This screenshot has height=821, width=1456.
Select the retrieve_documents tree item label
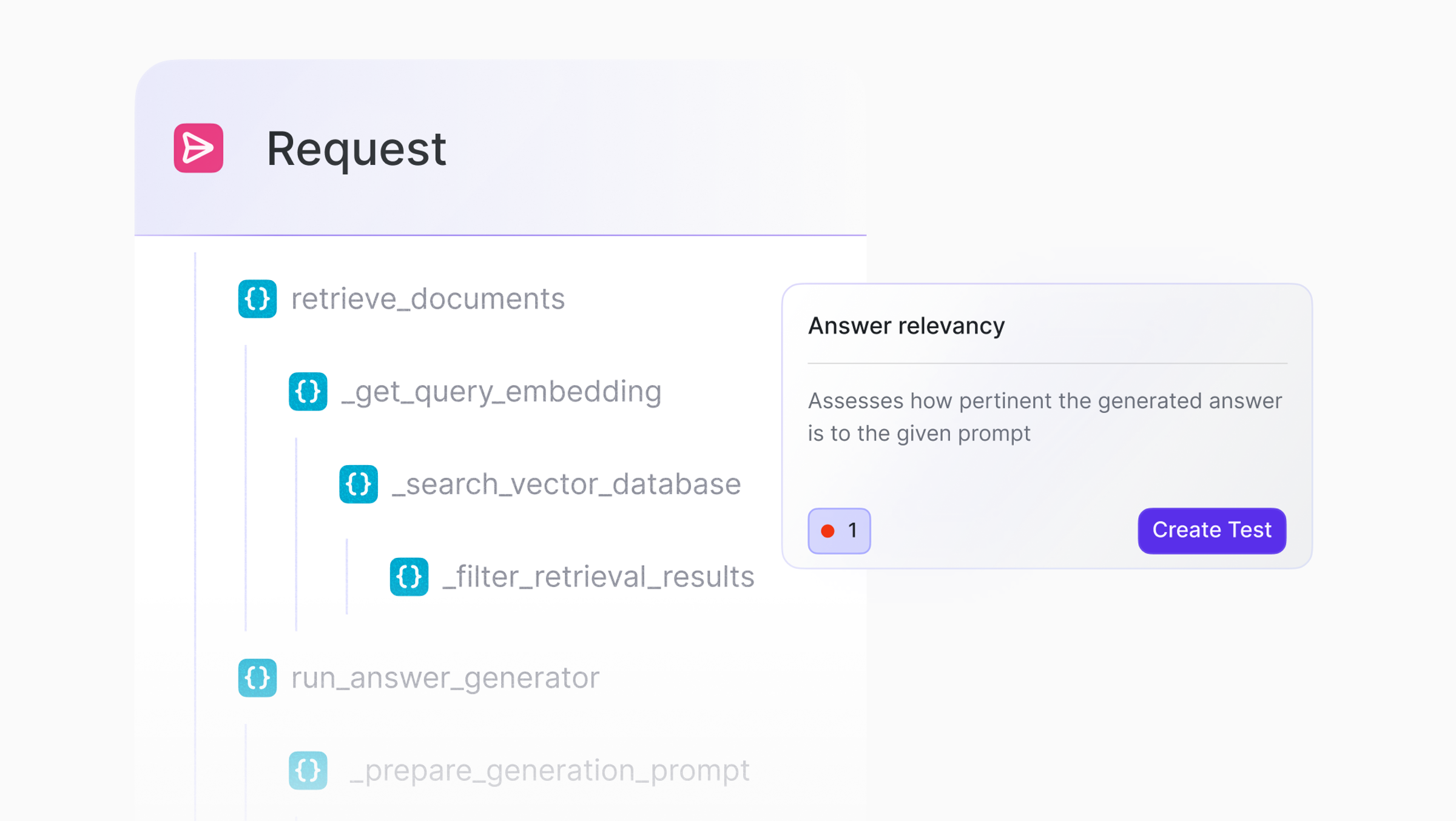tap(428, 299)
